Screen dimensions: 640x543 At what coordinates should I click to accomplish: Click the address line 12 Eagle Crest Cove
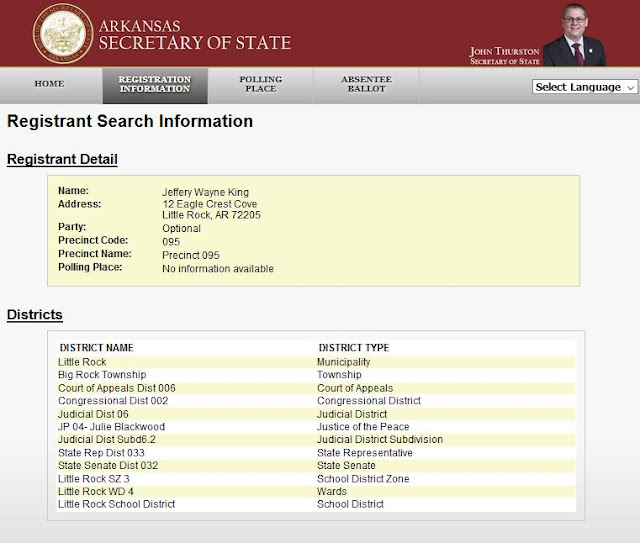210,204
